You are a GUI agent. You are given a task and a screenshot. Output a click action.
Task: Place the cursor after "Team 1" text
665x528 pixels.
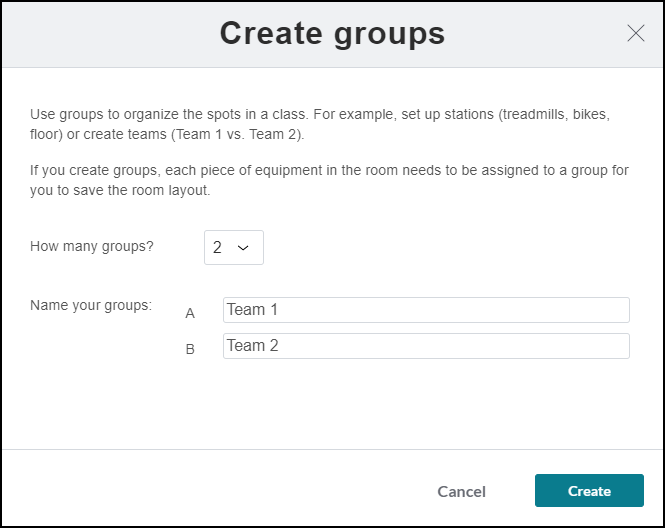click(x=280, y=310)
